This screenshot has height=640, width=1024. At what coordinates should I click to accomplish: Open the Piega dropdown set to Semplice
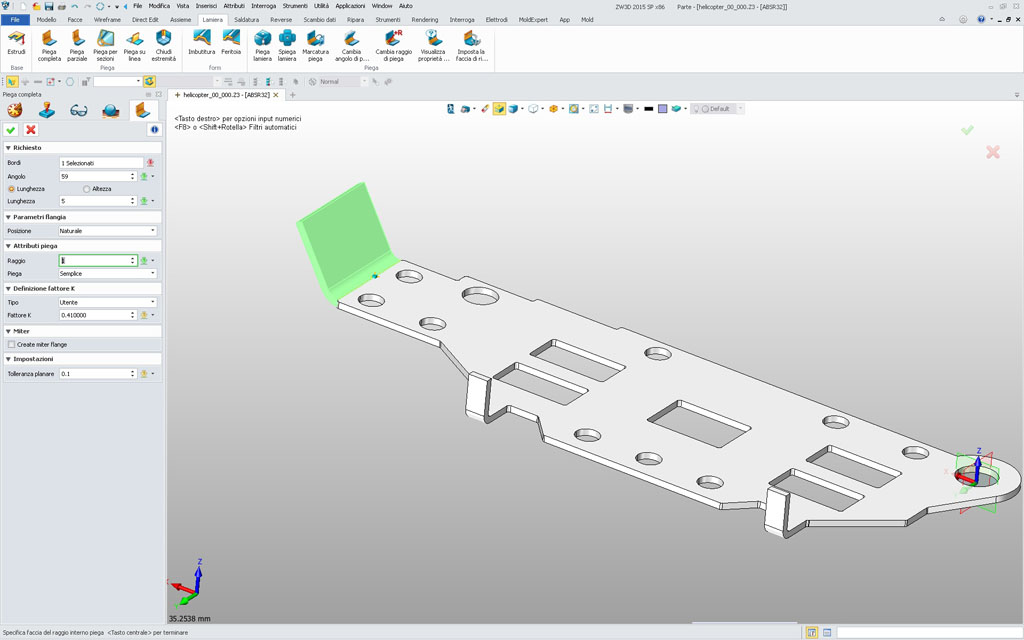[108, 273]
